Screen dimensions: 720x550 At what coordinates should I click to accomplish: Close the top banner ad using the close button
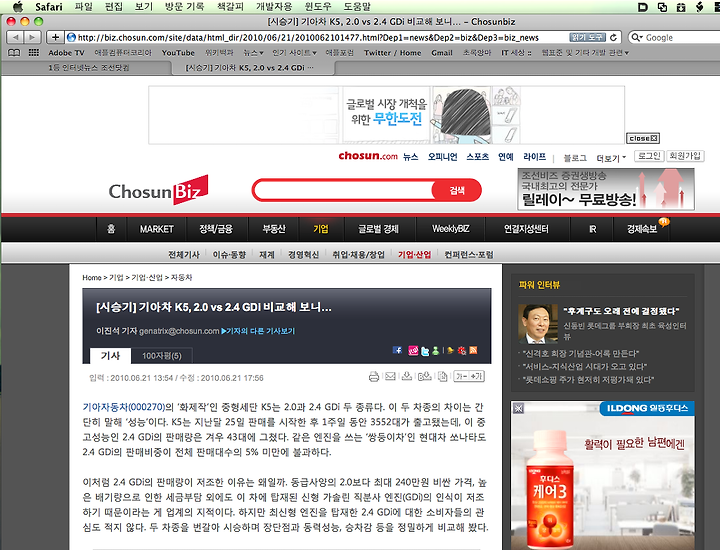[x=643, y=138]
